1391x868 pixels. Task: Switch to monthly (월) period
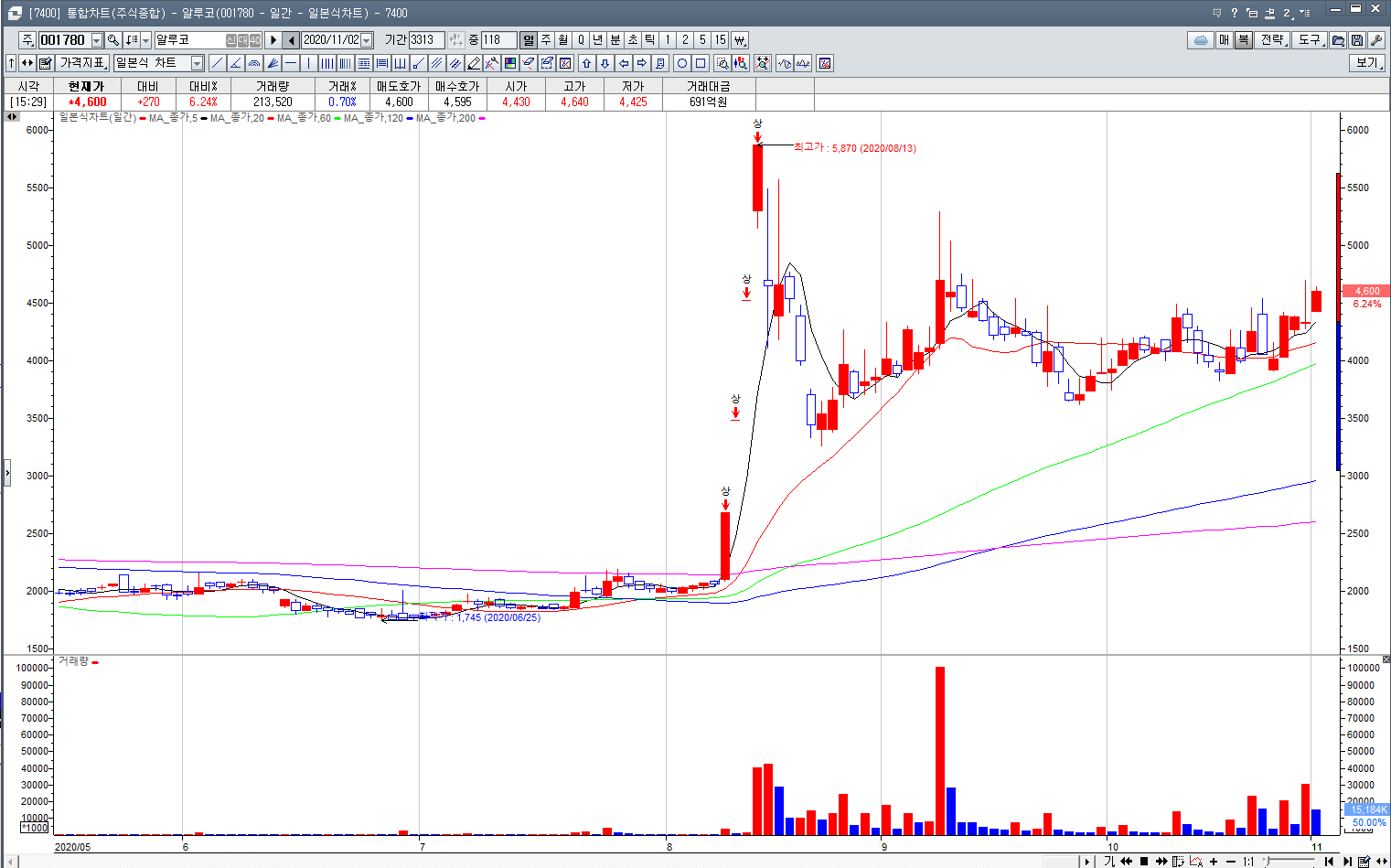563,40
